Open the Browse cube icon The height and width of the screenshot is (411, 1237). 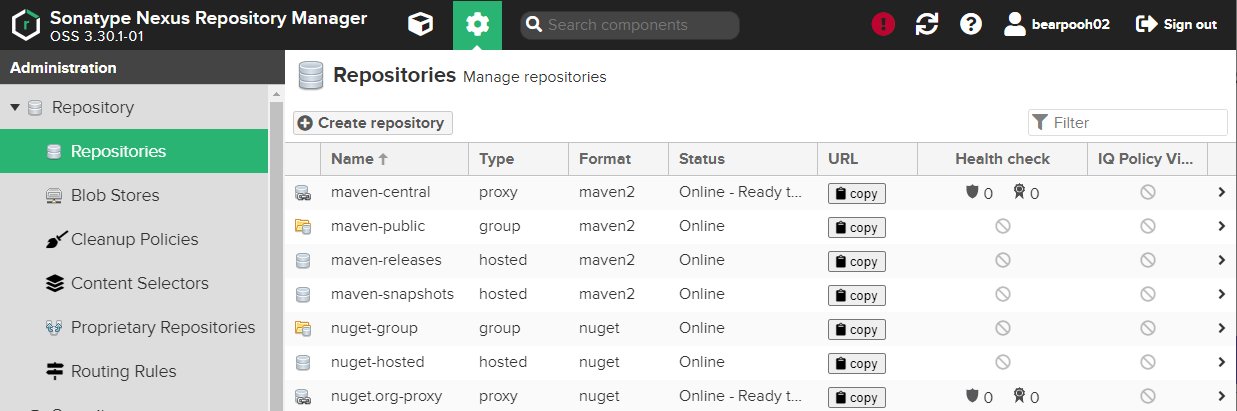click(x=421, y=24)
